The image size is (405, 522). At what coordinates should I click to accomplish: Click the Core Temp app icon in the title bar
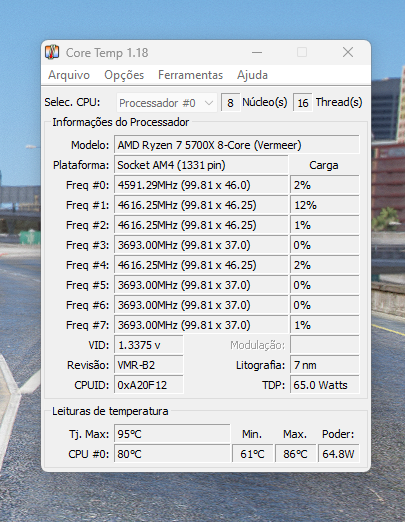coord(52,52)
